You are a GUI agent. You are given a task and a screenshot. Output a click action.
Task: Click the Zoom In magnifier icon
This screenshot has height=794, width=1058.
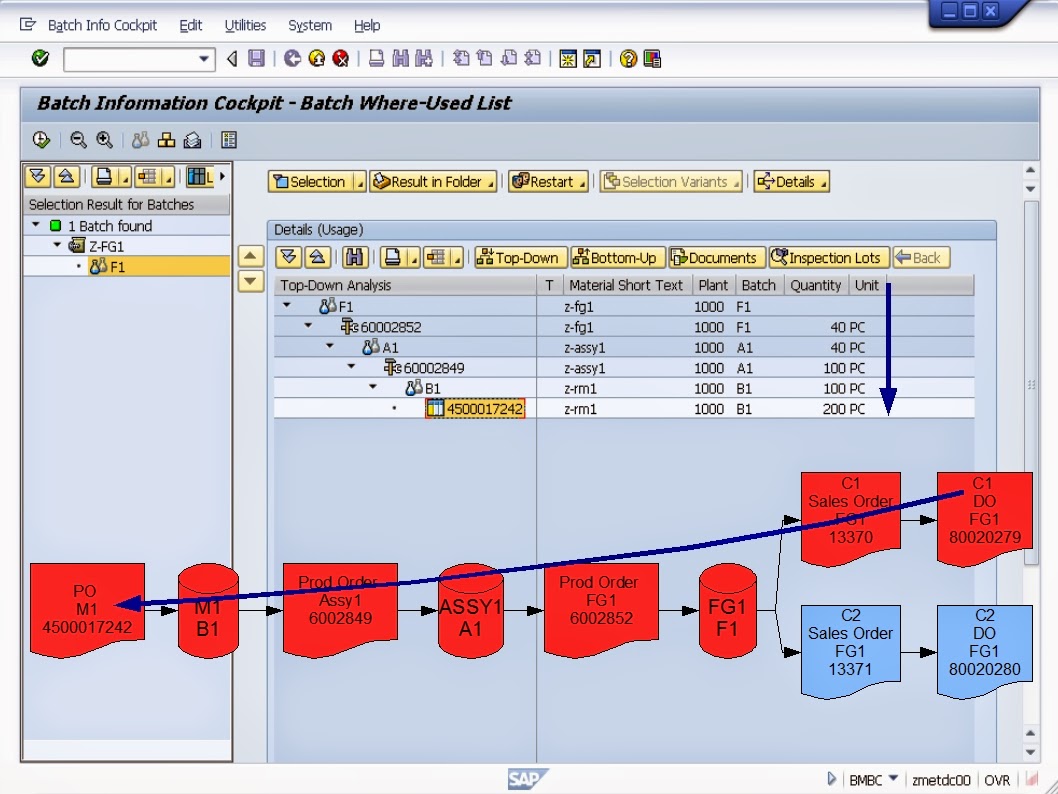pos(104,140)
